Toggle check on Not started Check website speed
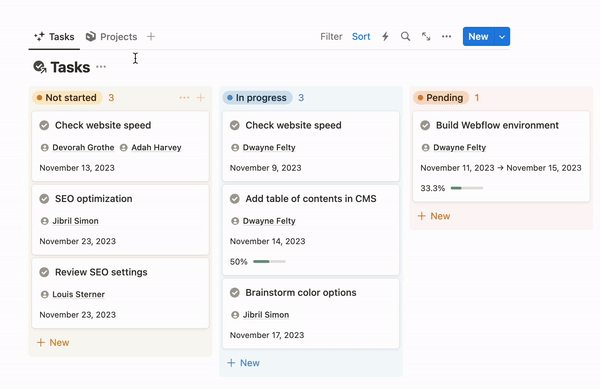 pyautogui.click(x=44, y=125)
